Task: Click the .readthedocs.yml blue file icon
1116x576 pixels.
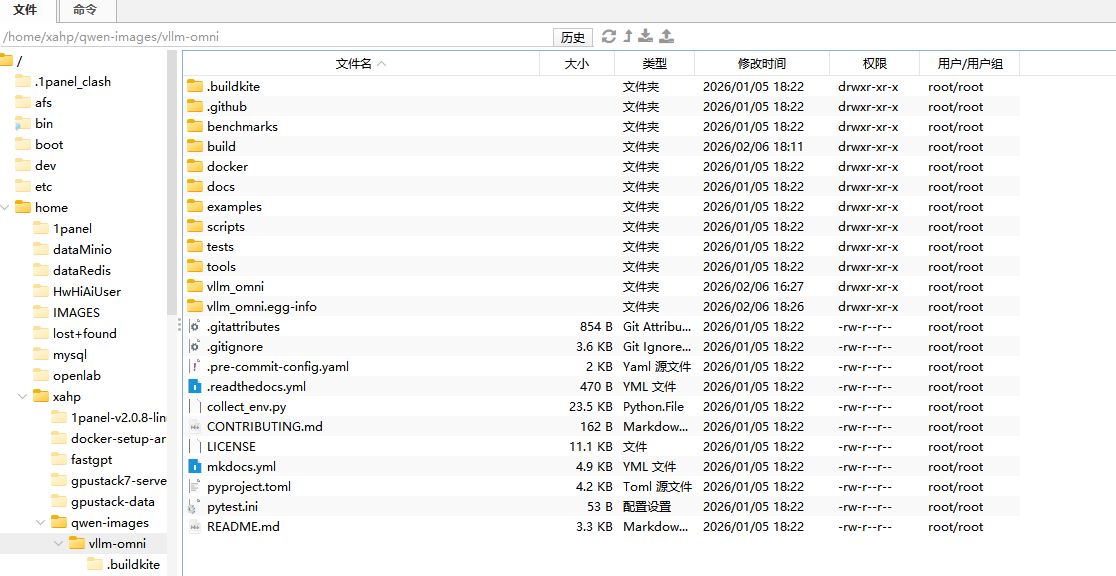Action: click(x=195, y=387)
